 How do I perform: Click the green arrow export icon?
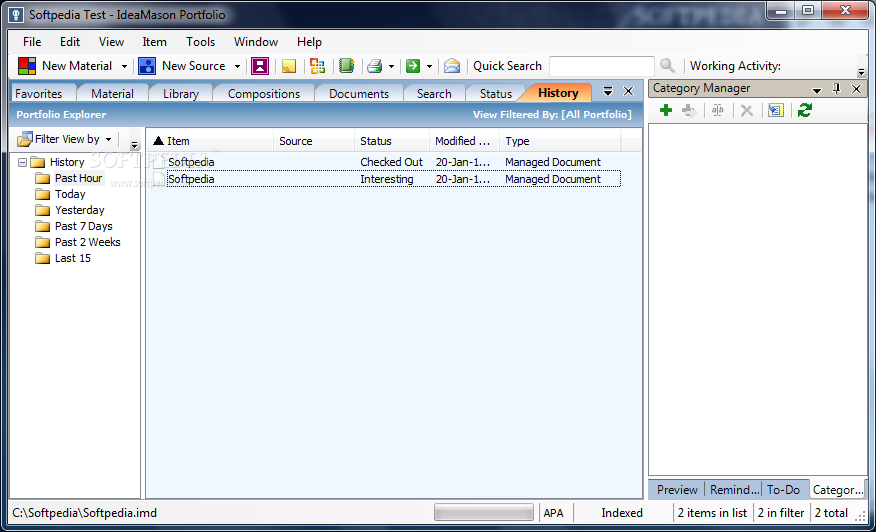click(413, 66)
